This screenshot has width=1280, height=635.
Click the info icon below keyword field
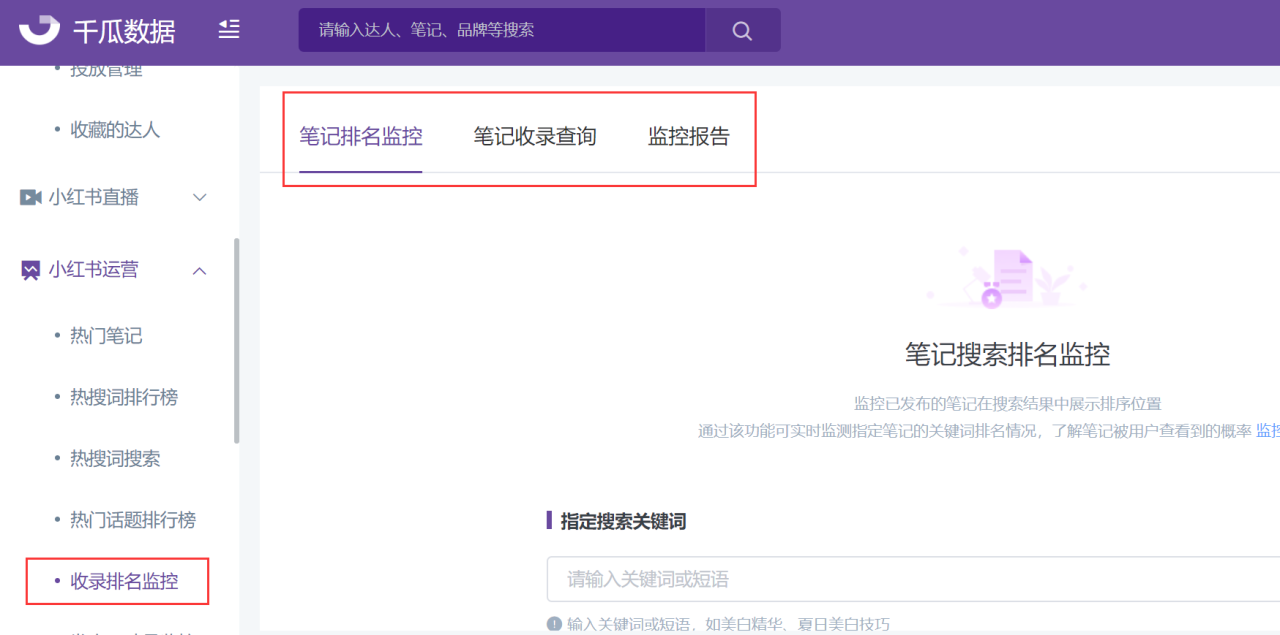[554, 624]
